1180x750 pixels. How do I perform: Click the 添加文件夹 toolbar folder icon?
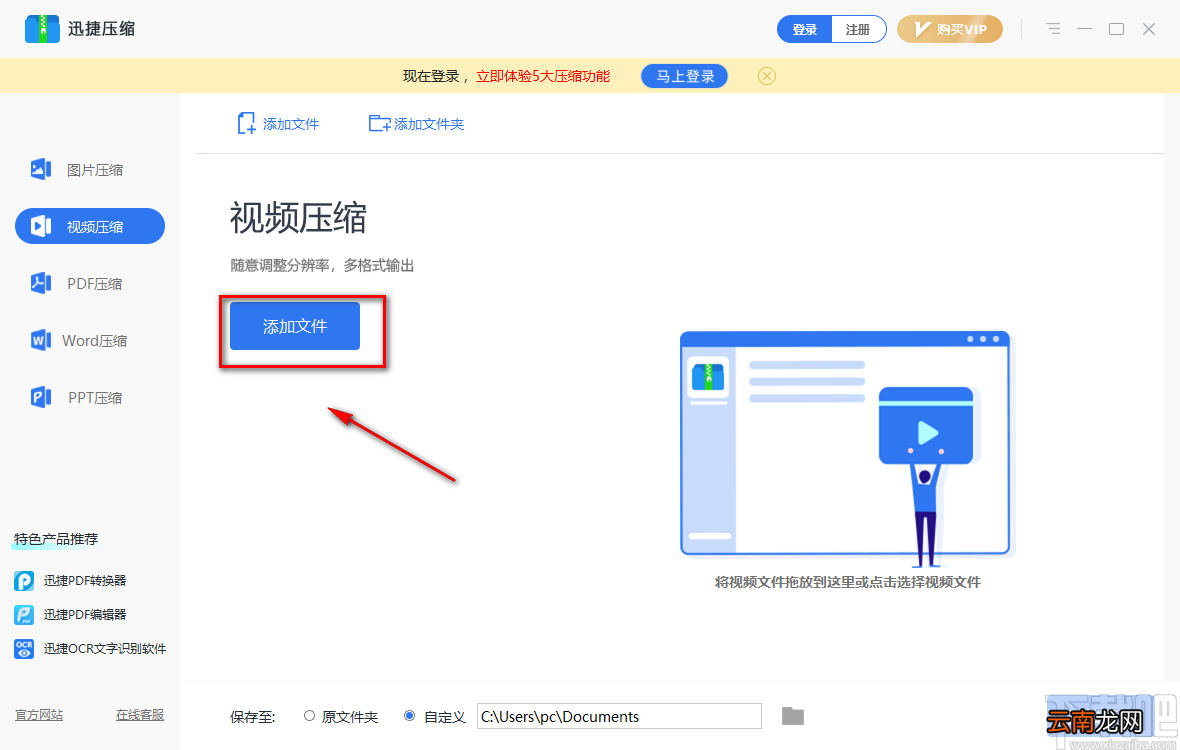coord(379,123)
